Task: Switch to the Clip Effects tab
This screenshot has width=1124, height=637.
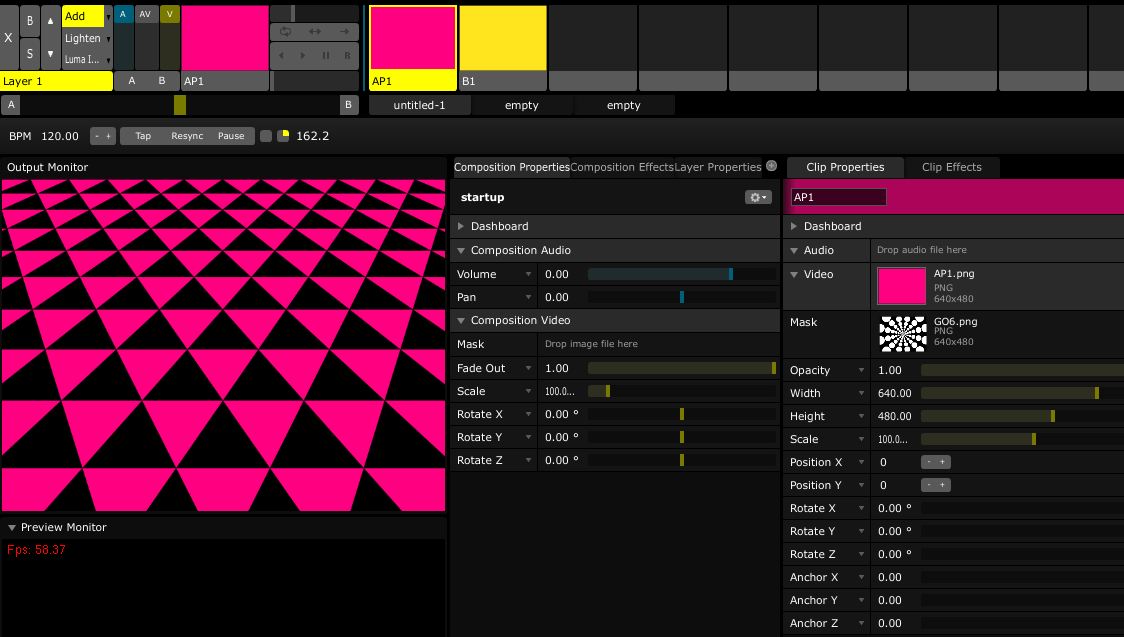Action: 952,168
